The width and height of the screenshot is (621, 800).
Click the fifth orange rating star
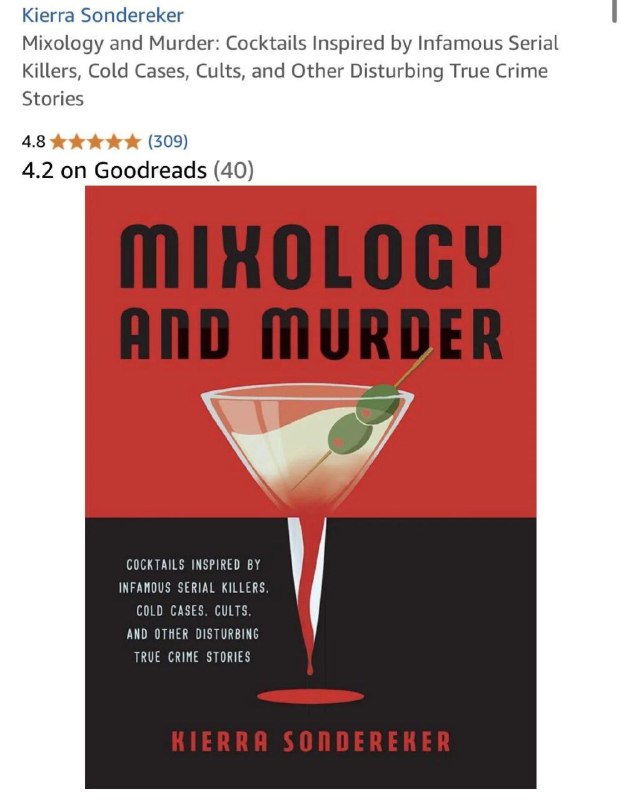click(131, 141)
